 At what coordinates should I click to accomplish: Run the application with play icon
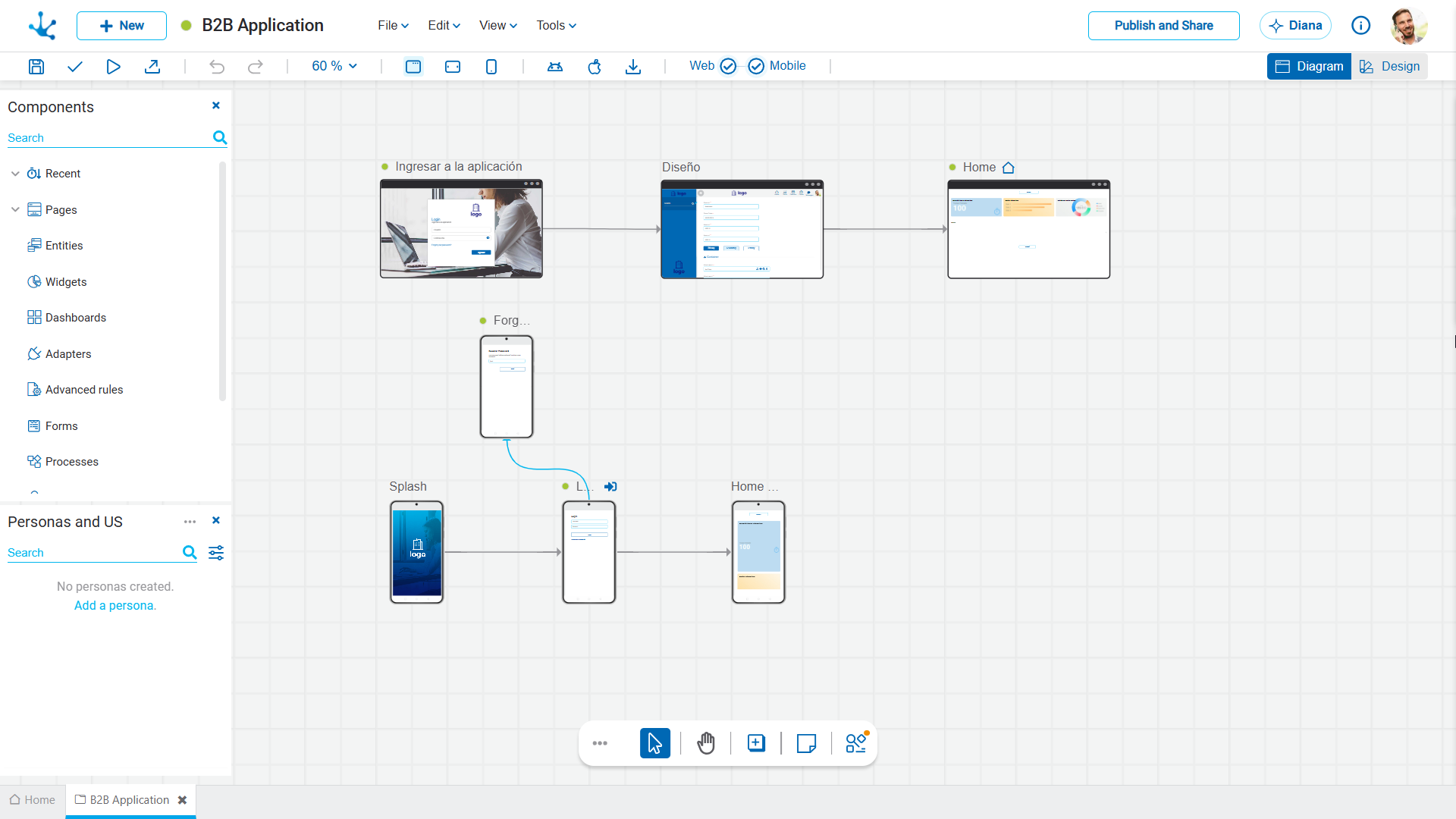pyautogui.click(x=113, y=67)
